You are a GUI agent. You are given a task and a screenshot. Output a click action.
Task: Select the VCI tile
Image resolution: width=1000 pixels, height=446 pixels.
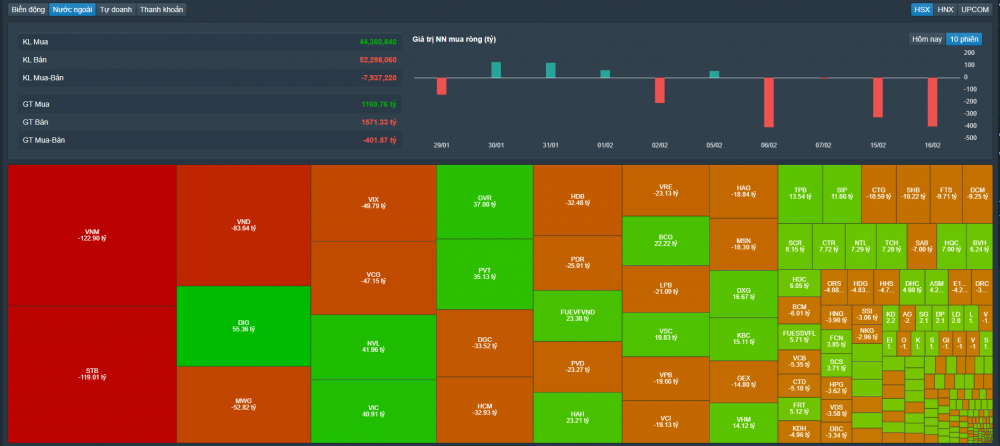[666, 421]
